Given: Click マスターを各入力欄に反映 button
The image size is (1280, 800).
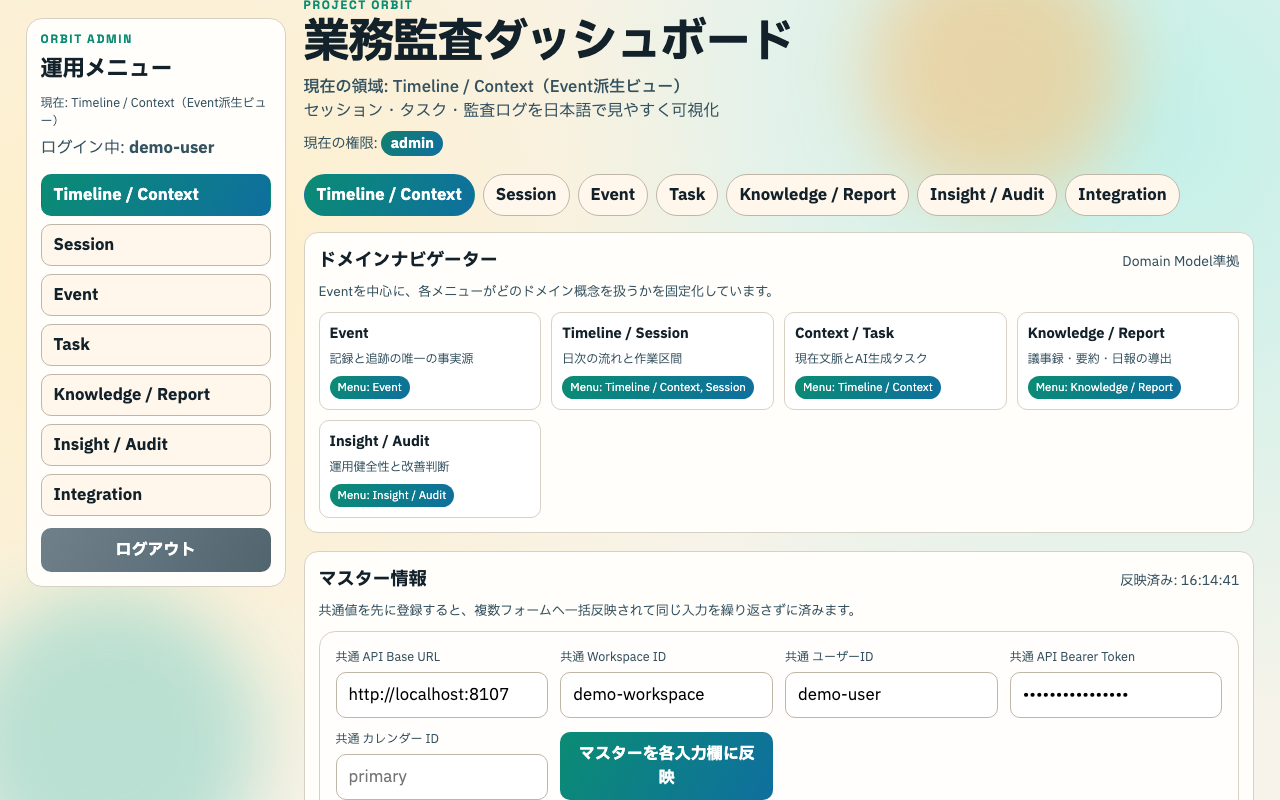Looking at the screenshot, I should coord(666,766).
